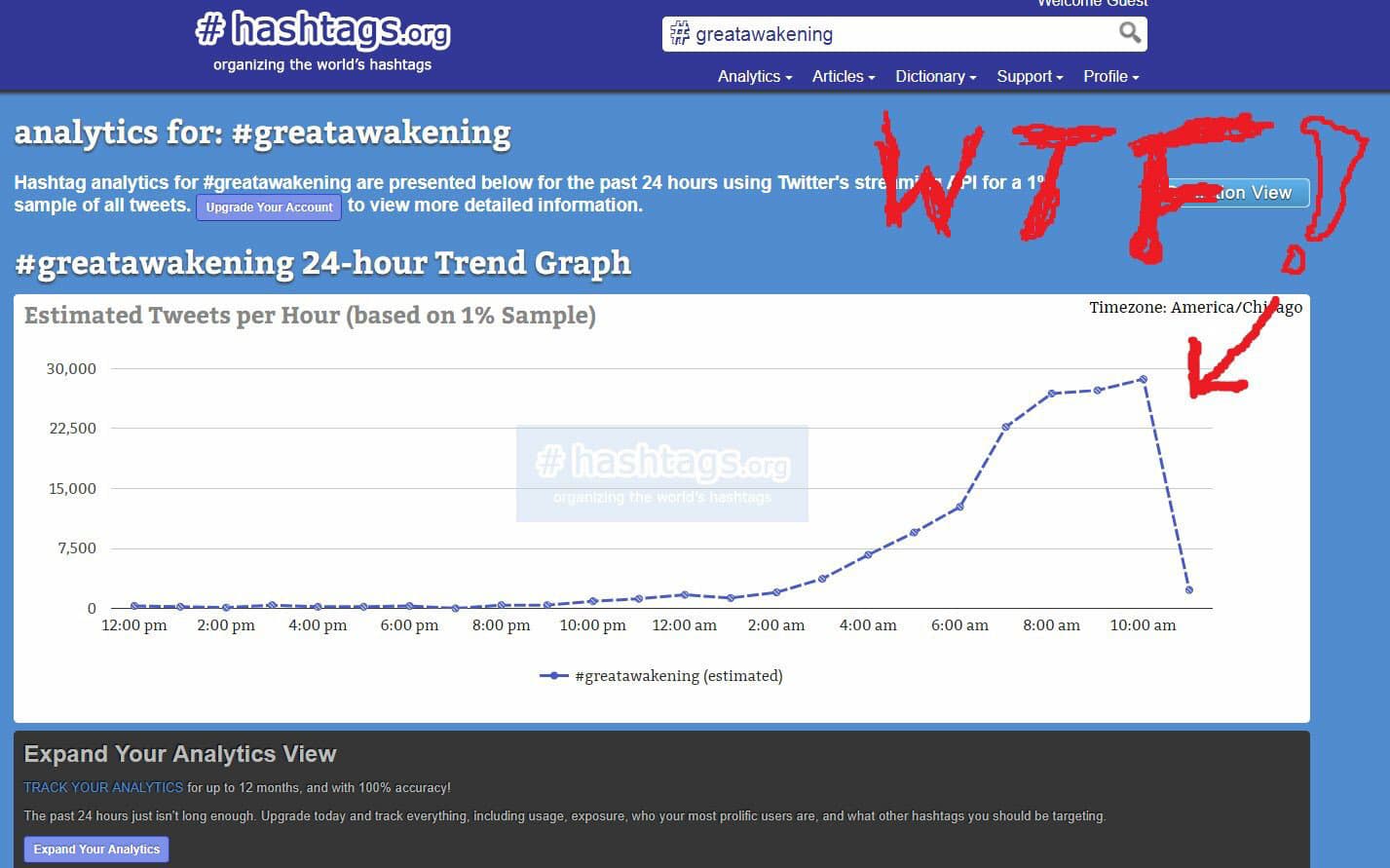
Task: Click the partially hidden View button
Action: click(1247, 193)
